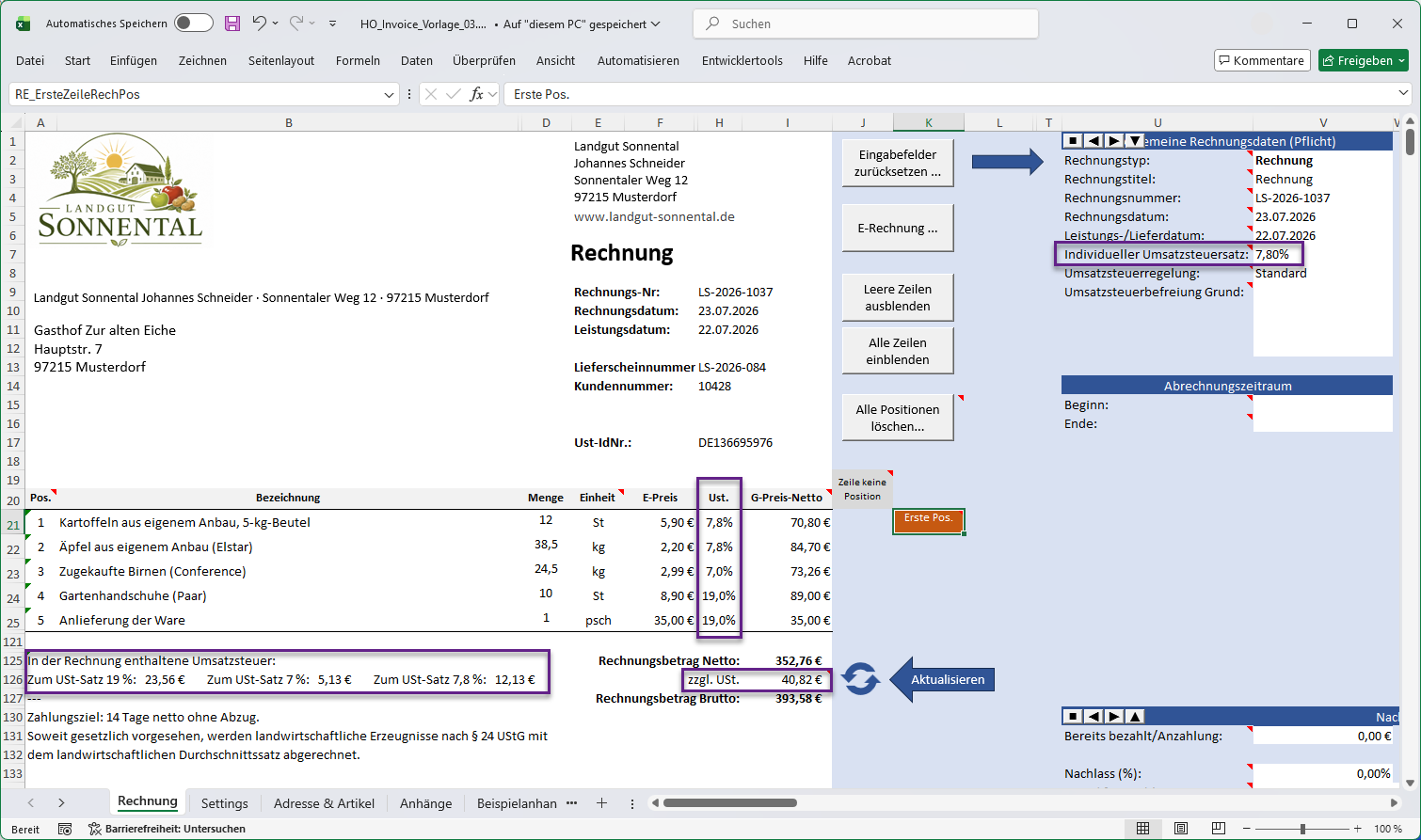Open the Freigeben button dropdown
Viewport: 1421px width, 840px height.
[x=1402, y=60]
